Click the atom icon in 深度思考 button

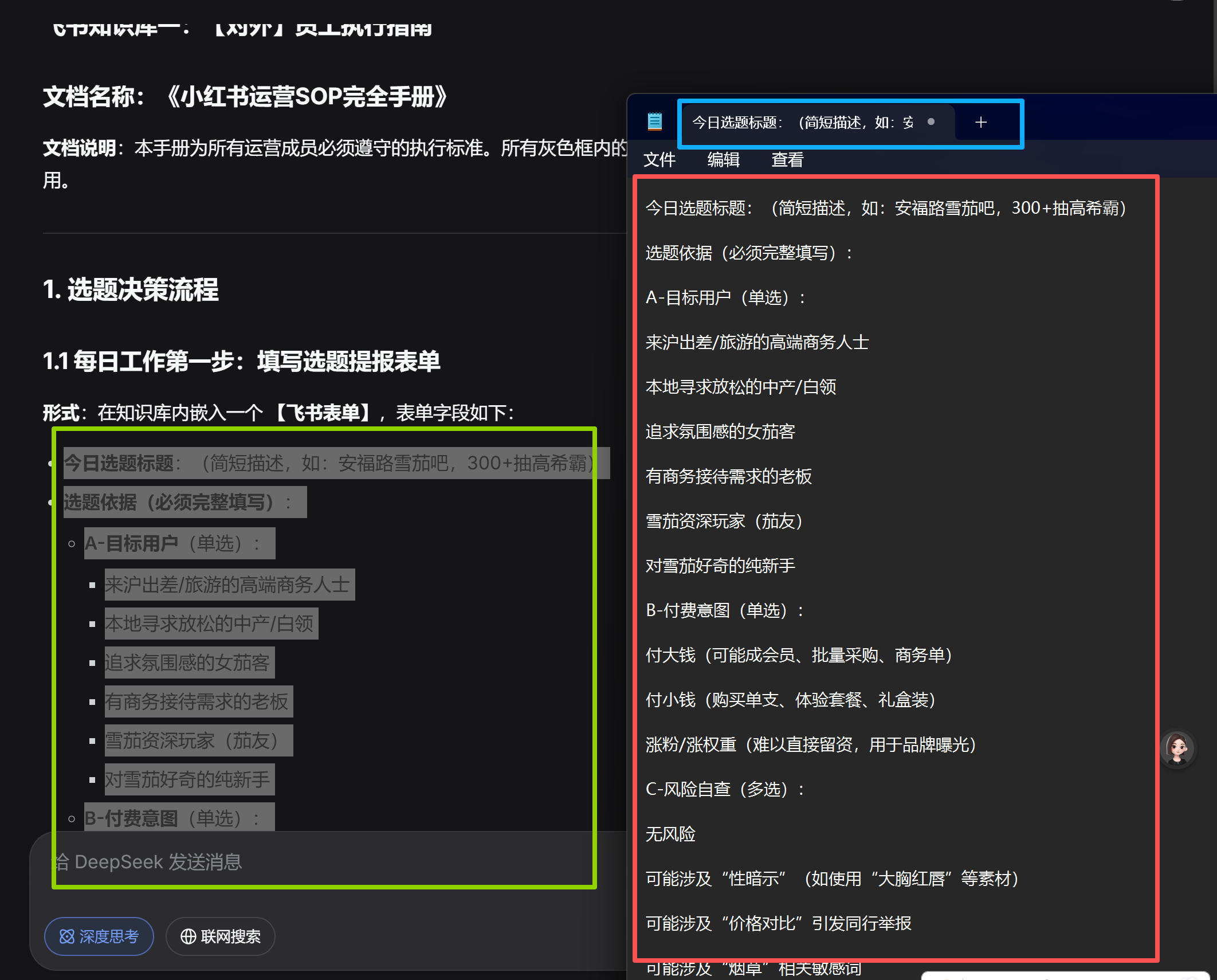(67, 936)
